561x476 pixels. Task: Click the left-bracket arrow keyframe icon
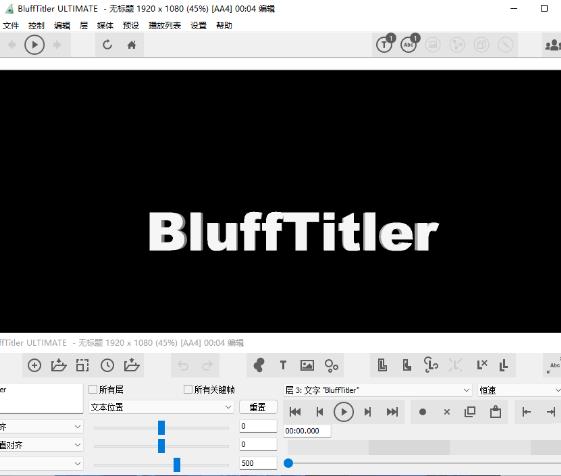pyautogui.click(x=526, y=412)
